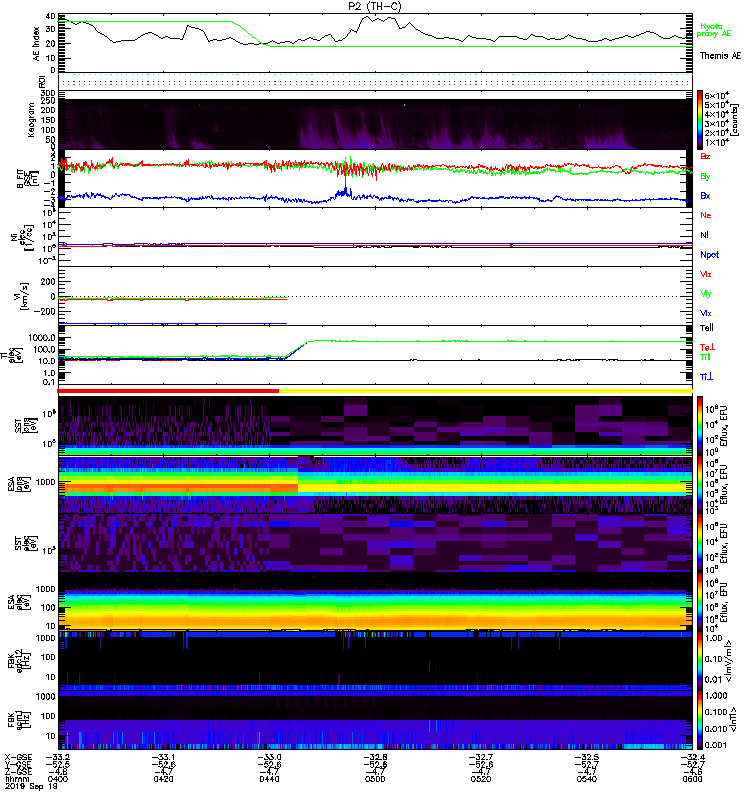Click the SST ions spectrogram panel
Screen dimensions: 750x800
coord(375,425)
